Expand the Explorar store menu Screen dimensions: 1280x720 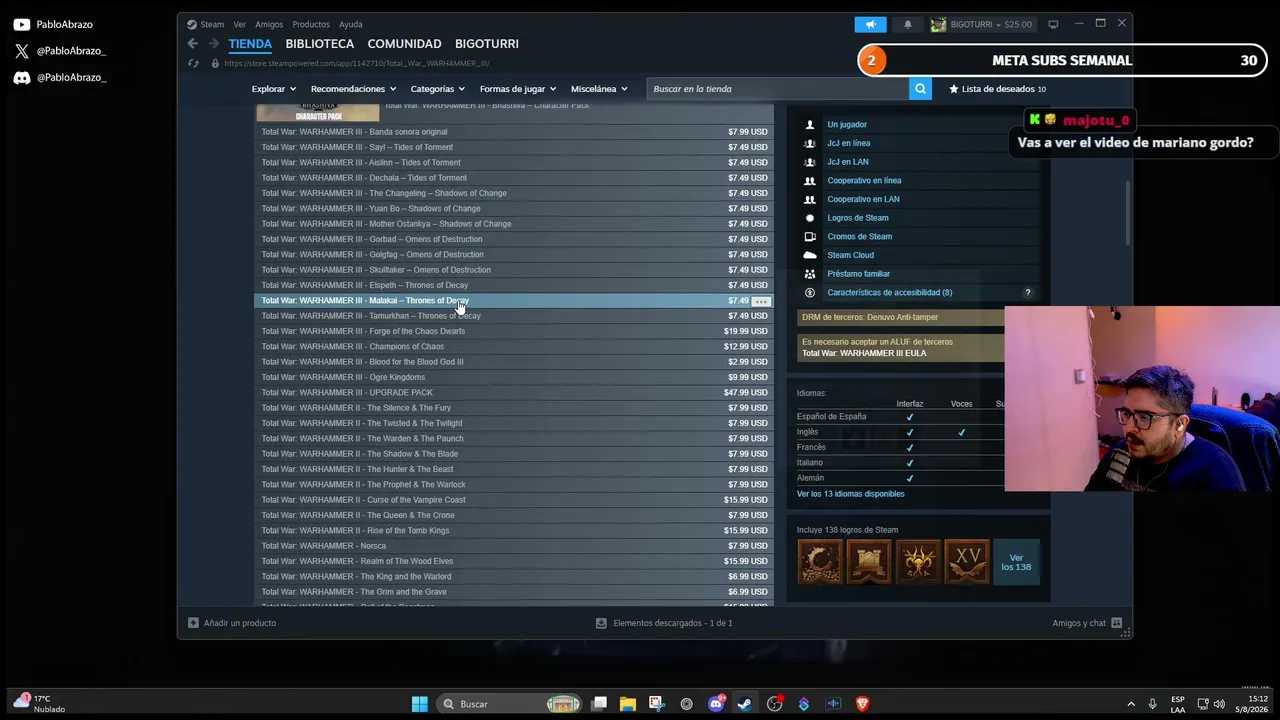[273, 89]
